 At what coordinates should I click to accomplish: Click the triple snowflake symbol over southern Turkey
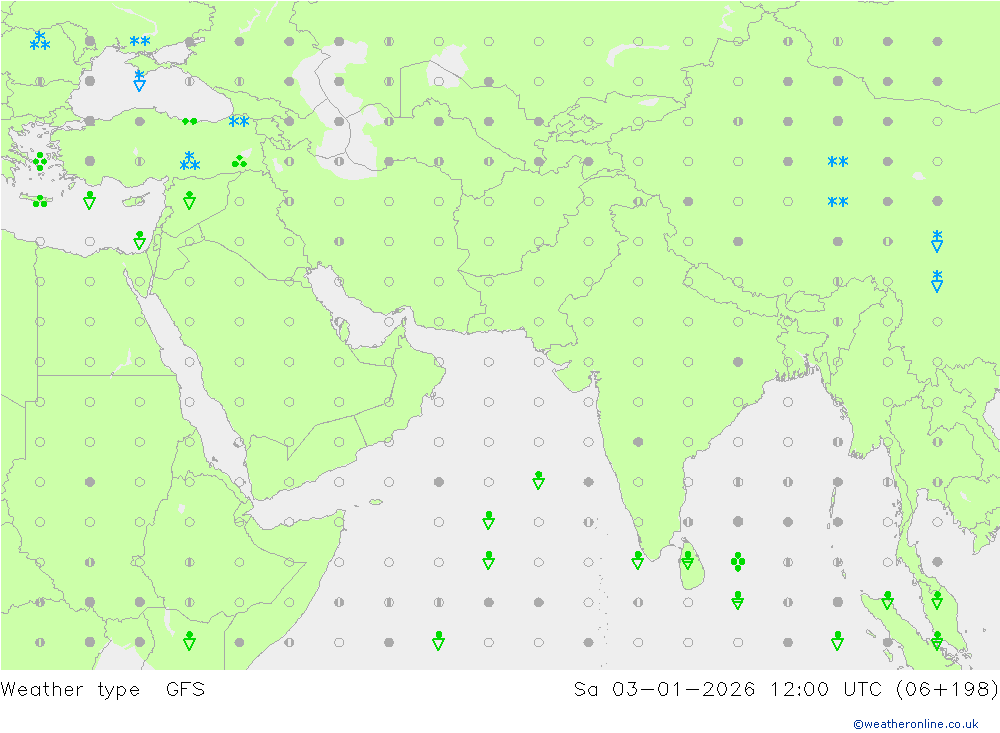(x=189, y=161)
